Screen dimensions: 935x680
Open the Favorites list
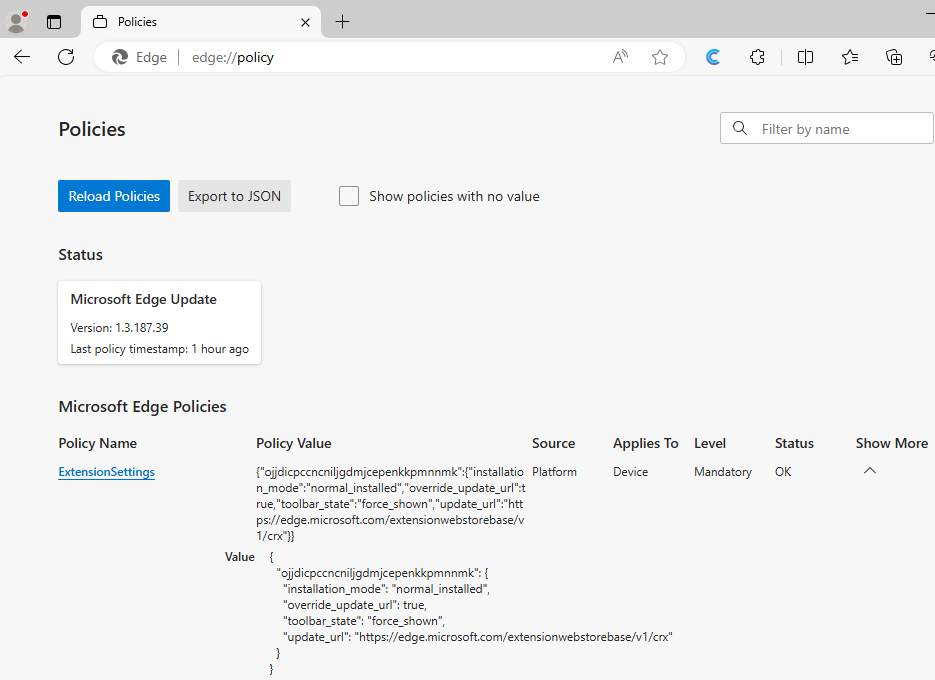[x=850, y=57]
